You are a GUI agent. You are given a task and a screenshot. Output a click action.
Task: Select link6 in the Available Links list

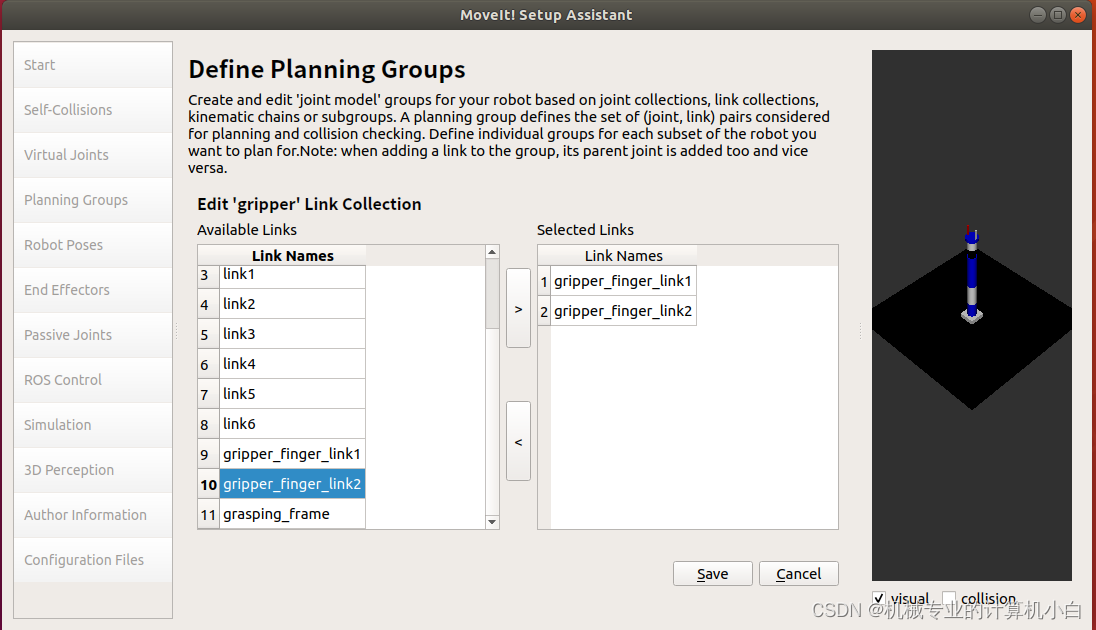[292, 424]
